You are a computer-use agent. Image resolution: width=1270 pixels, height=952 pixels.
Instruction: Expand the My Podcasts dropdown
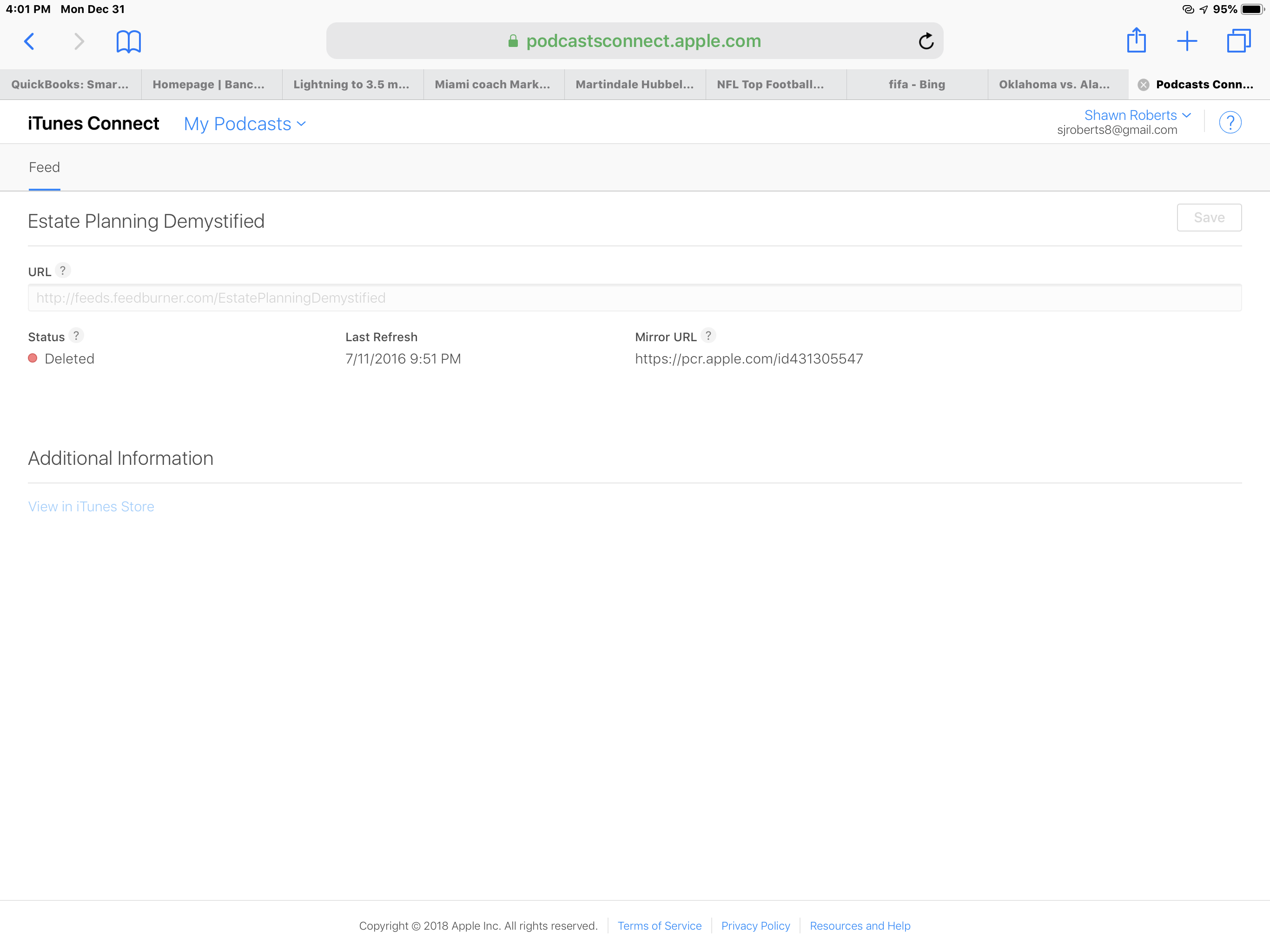pos(245,124)
